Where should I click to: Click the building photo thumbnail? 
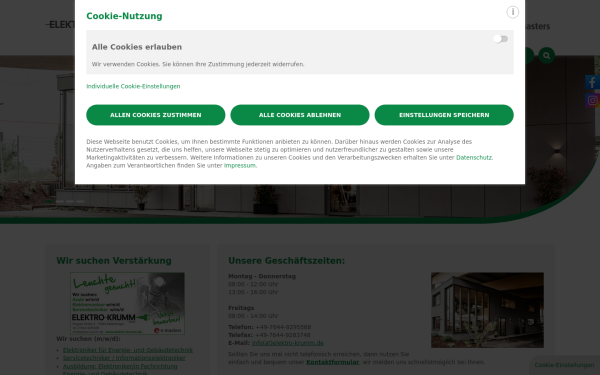[x=487, y=310]
